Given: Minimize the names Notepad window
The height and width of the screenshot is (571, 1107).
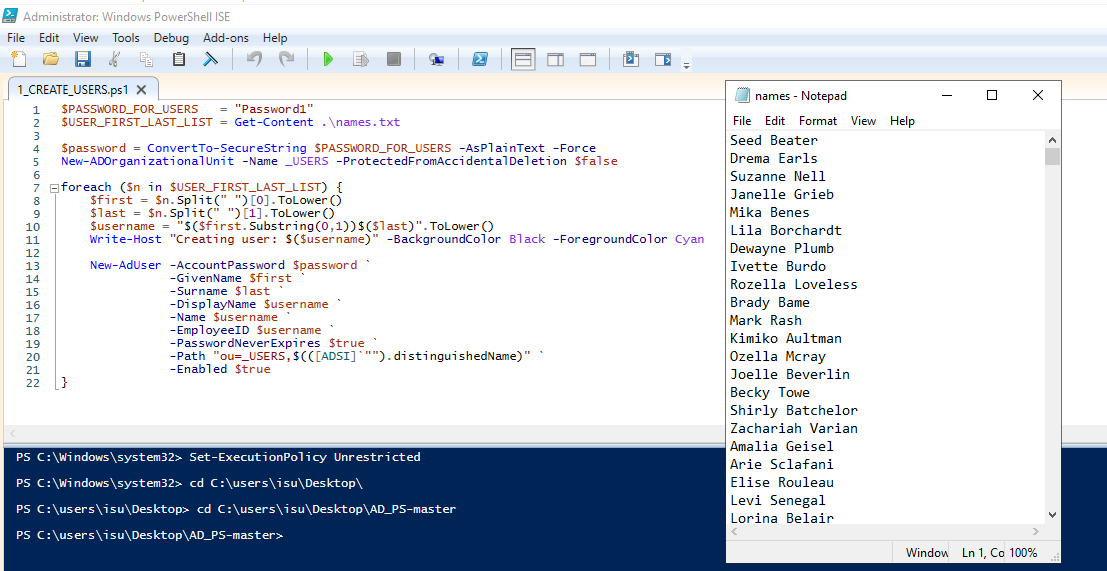Looking at the screenshot, I should pos(947,95).
